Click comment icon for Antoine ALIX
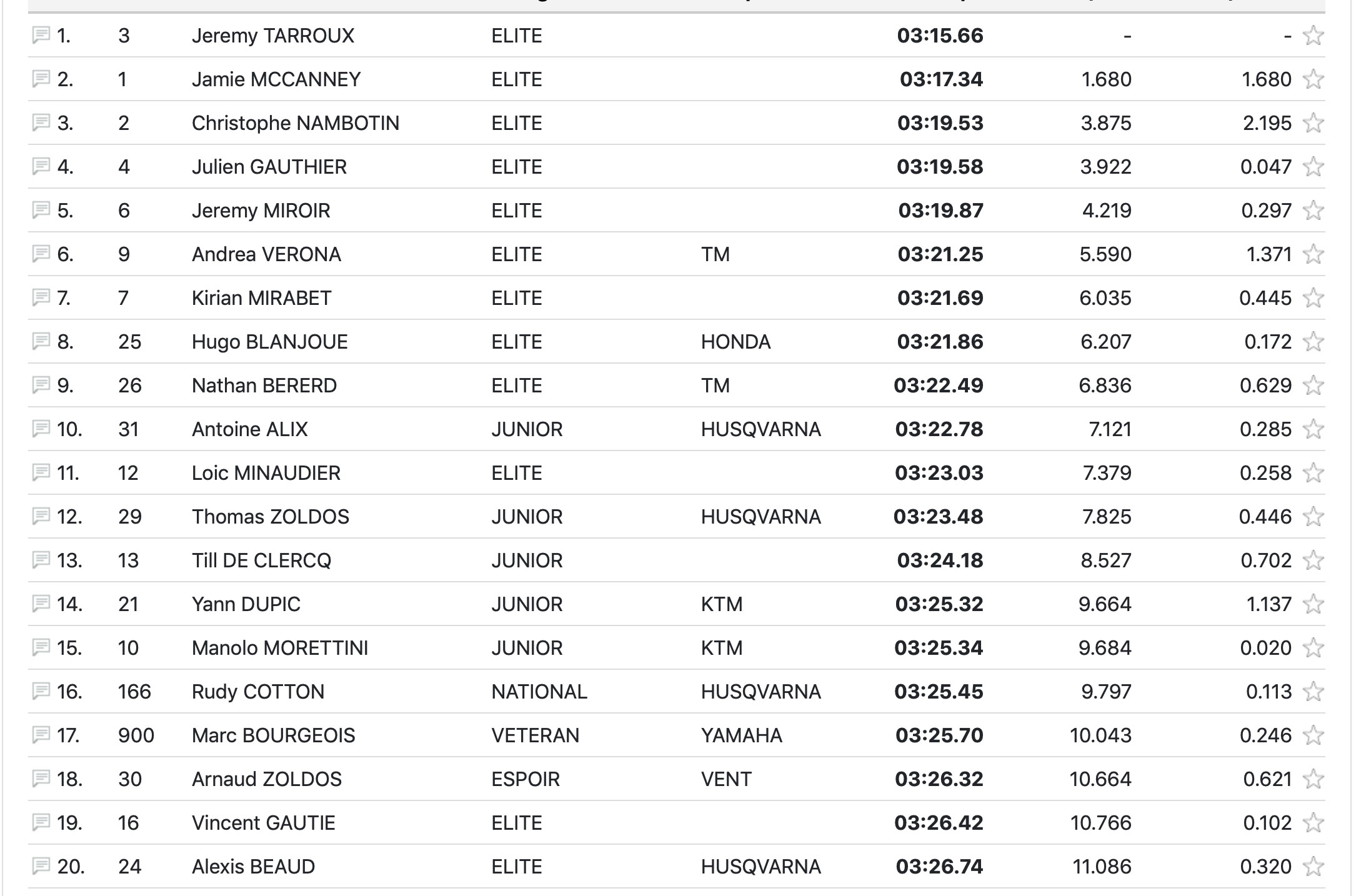Screen dimensions: 1356x896 [41, 429]
